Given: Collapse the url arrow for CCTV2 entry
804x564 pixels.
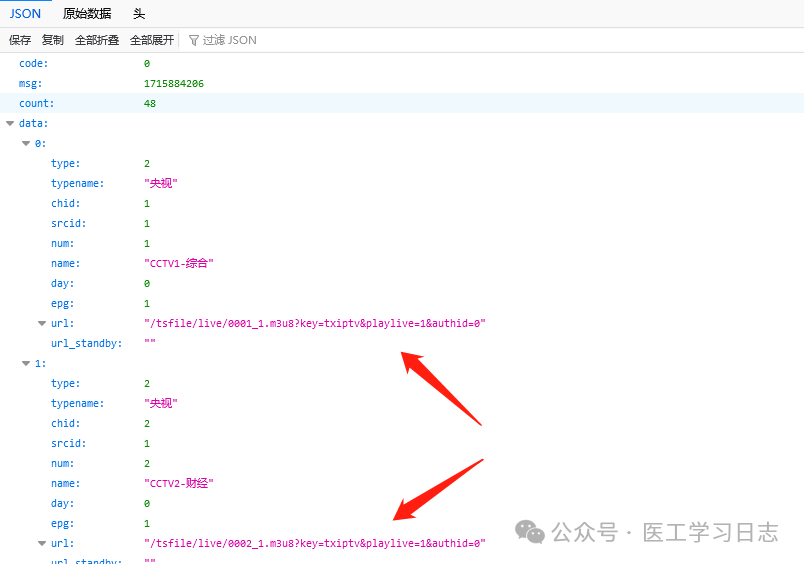Looking at the screenshot, I should pos(42,543).
